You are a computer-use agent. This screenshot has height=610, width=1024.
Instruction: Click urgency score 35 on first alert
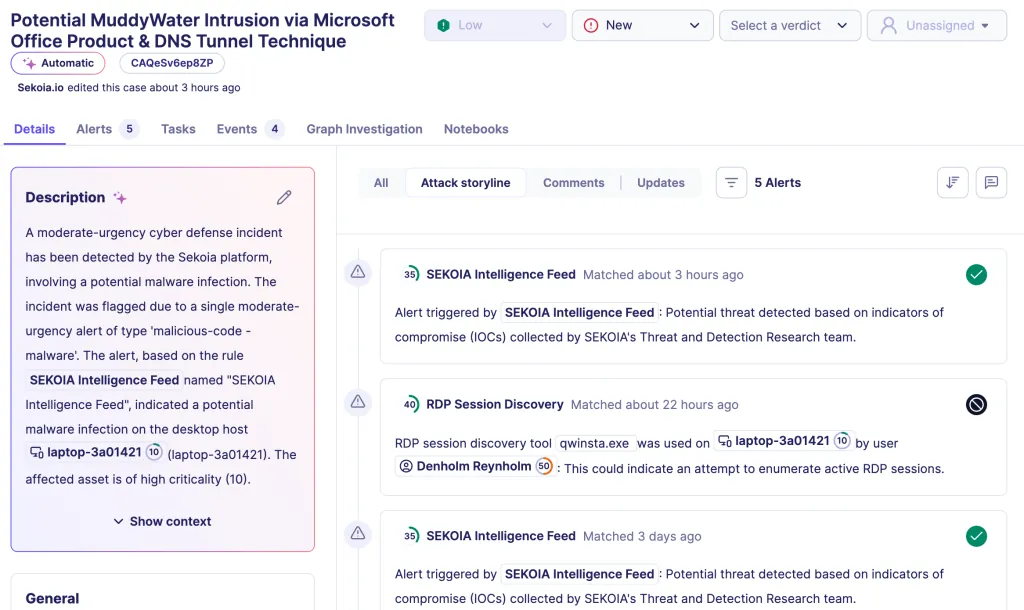pos(411,275)
